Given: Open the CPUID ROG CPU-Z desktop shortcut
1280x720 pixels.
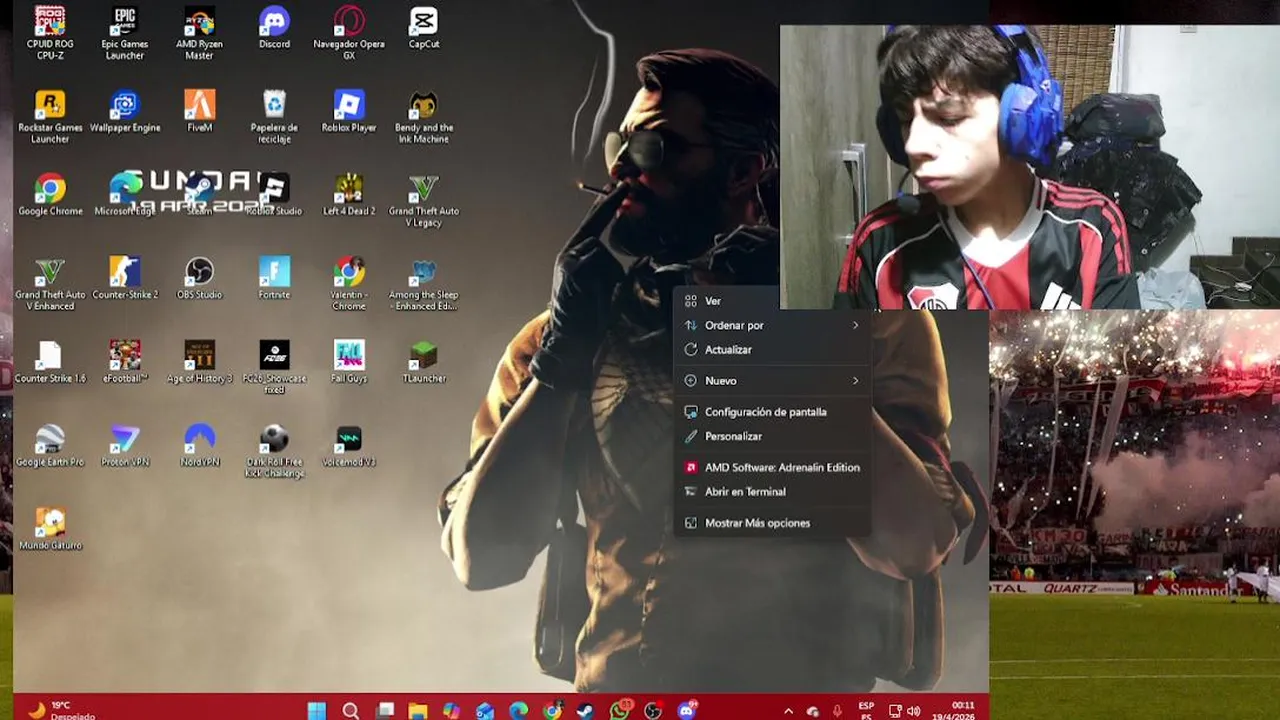Looking at the screenshot, I should 50,33.
